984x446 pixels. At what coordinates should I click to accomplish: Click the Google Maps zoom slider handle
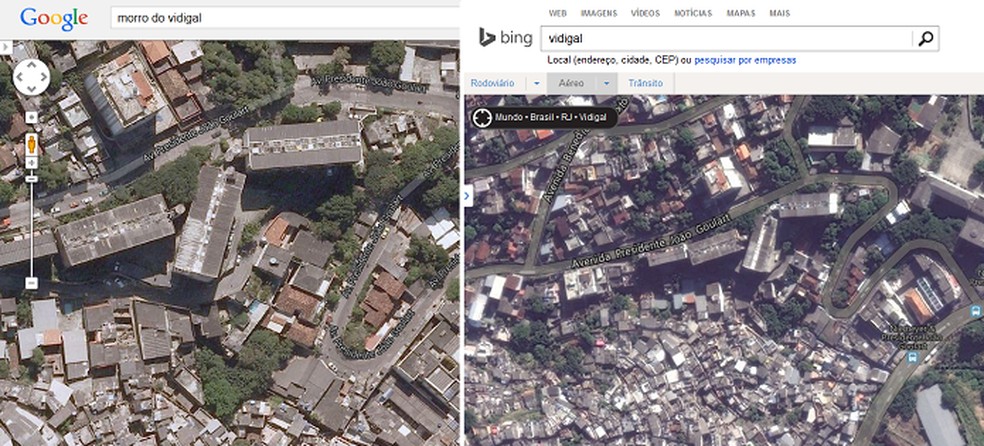click(x=31, y=180)
